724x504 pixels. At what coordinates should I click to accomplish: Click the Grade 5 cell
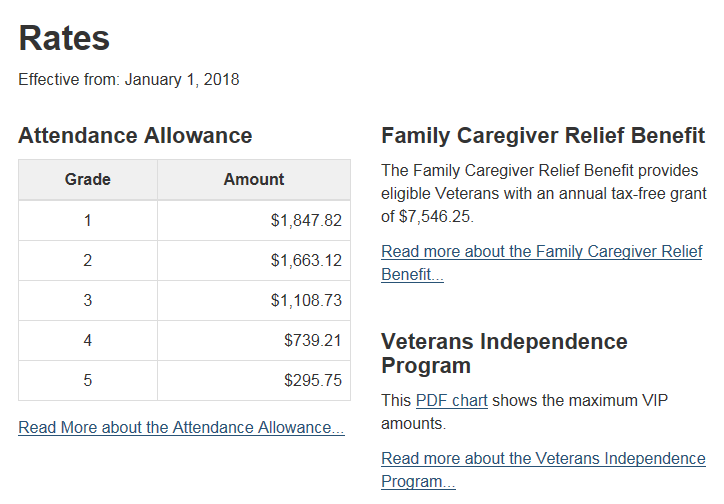88,381
